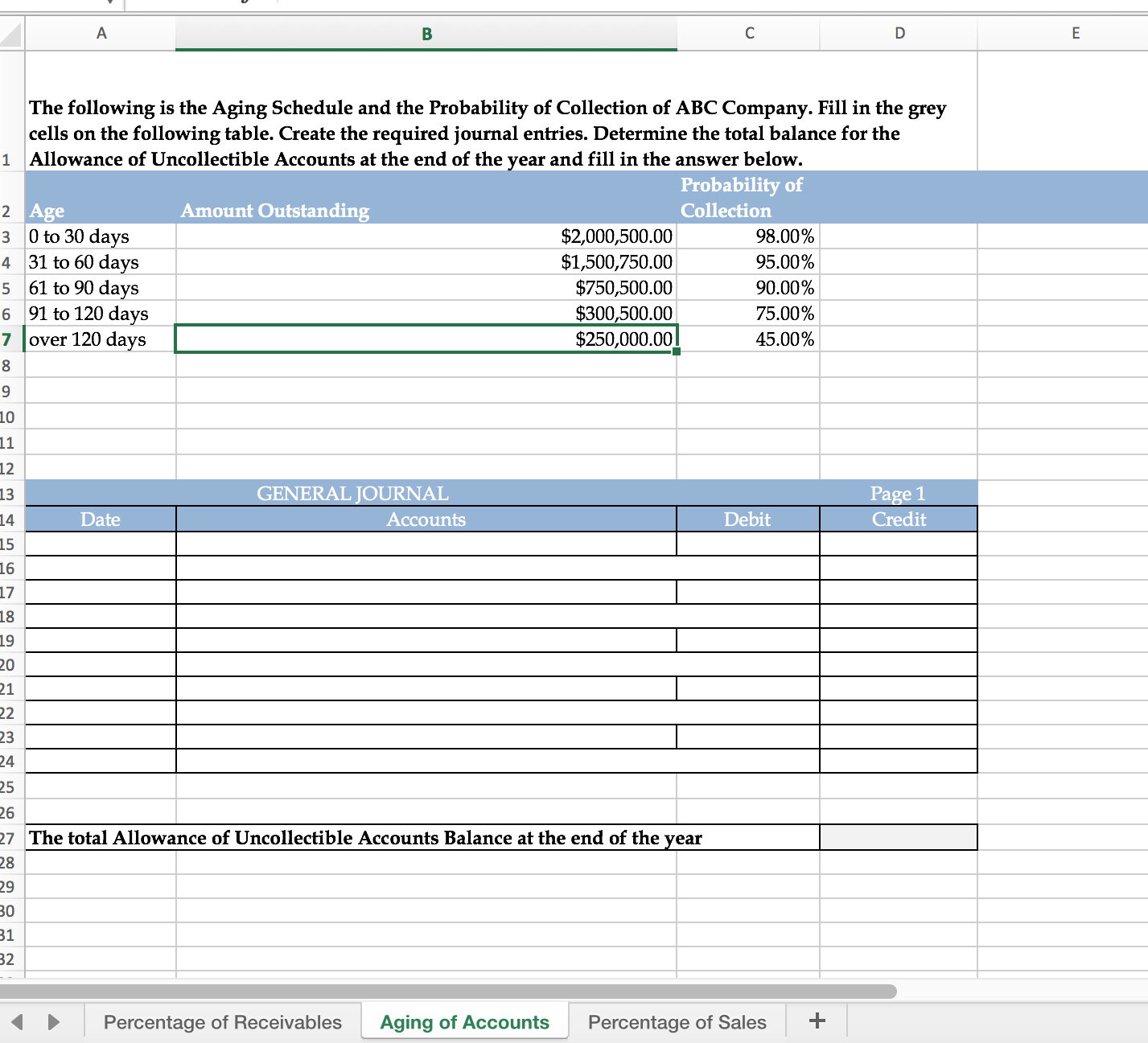Click the 45.00% probability cell

[748, 339]
